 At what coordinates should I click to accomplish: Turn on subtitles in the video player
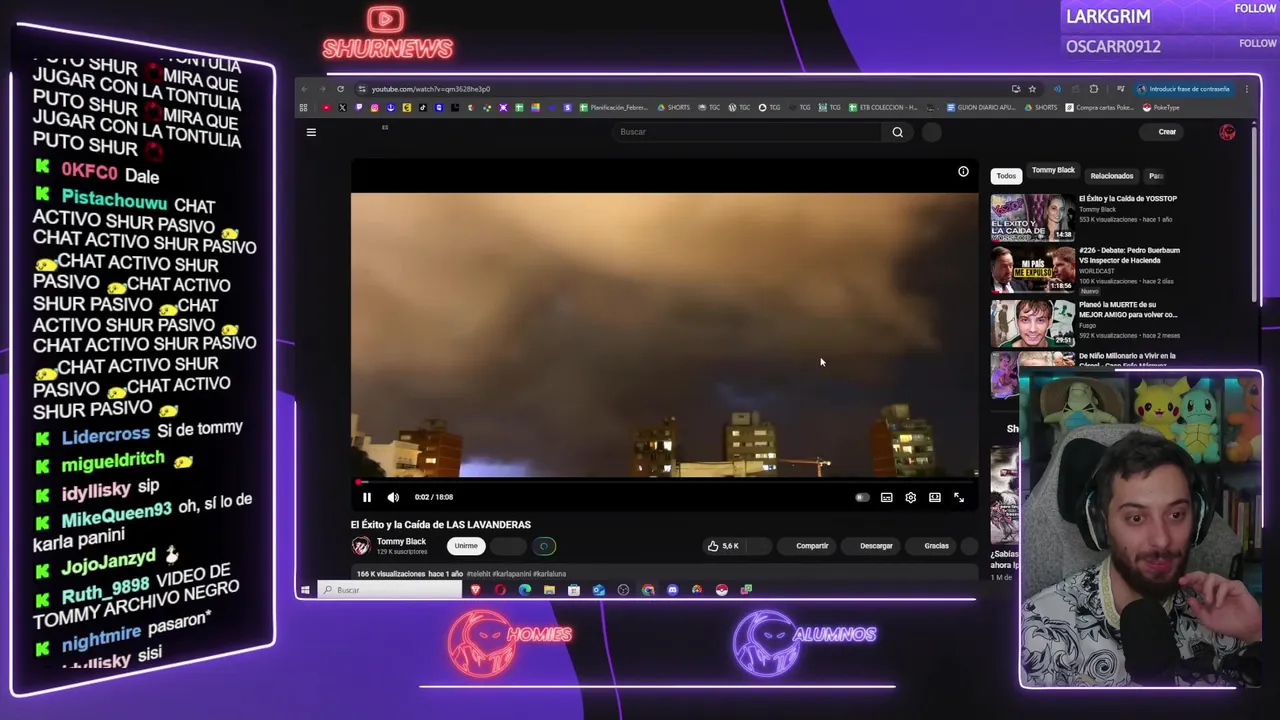886,497
